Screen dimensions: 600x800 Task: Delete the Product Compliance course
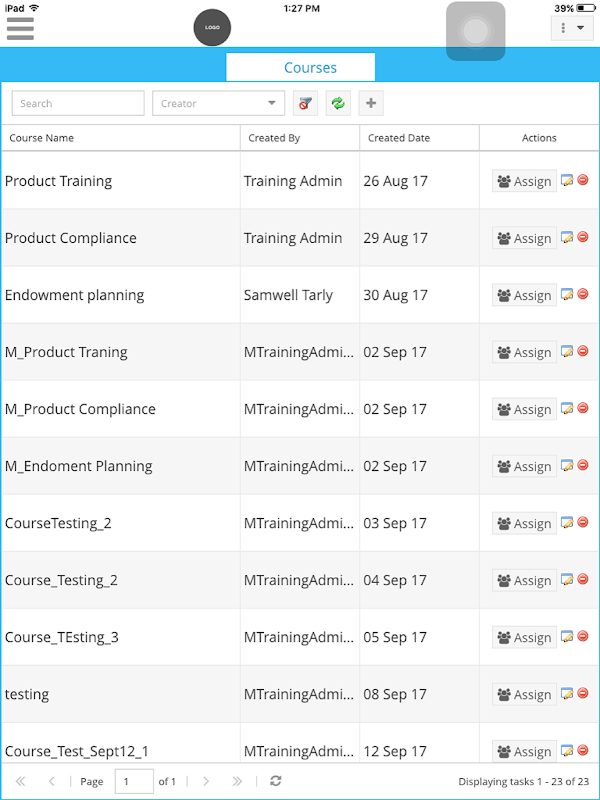click(583, 237)
